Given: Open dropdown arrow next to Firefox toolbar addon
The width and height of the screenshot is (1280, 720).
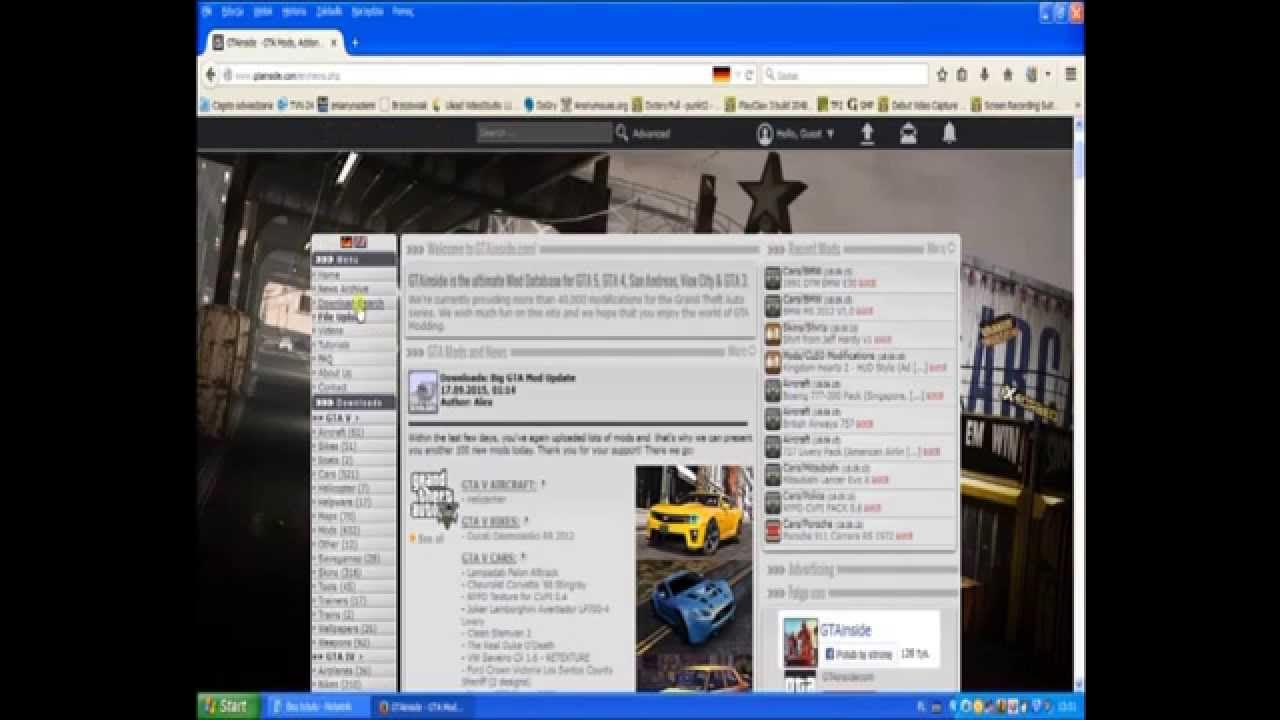Looking at the screenshot, I should (1048, 74).
